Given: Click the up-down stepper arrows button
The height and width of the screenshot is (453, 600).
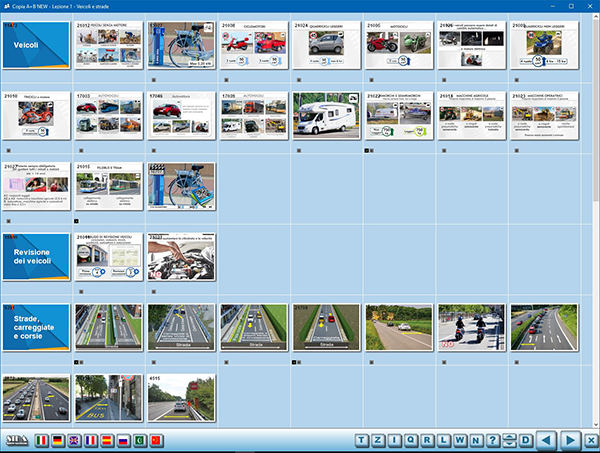Looking at the screenshot, I should coord(508,440).
